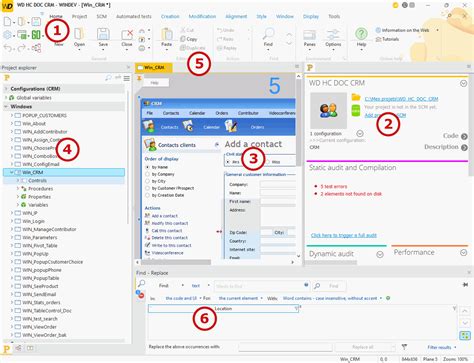Click the quick-access redo arrow
This screenshot has width=474, height=363.
tap(21, 48)
